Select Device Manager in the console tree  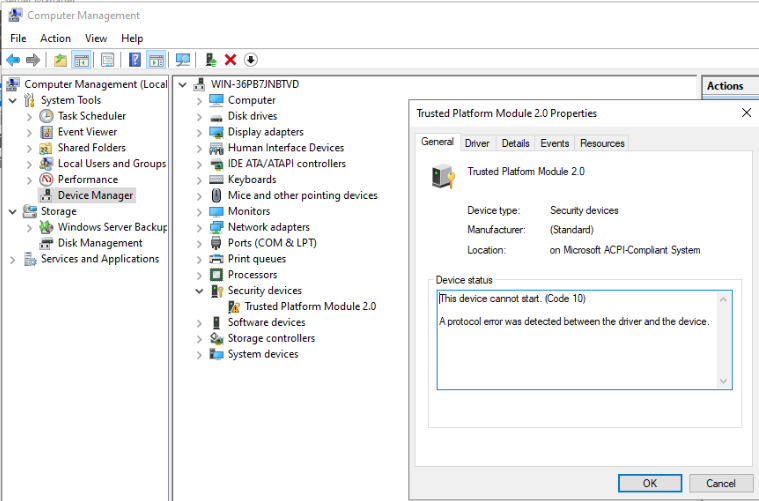click(95, 196)
